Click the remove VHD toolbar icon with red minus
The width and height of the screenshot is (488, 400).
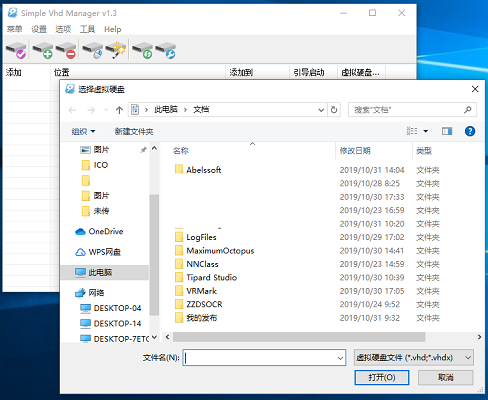(x=66, y=50)
